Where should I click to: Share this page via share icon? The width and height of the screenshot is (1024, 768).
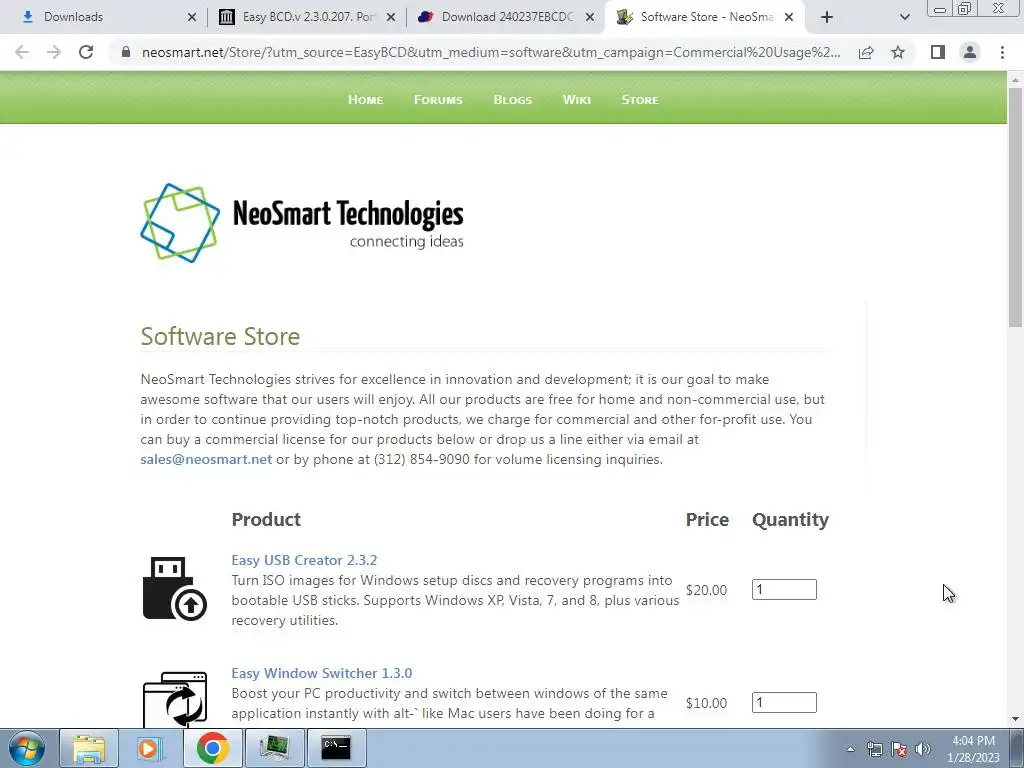pos(866,52)
